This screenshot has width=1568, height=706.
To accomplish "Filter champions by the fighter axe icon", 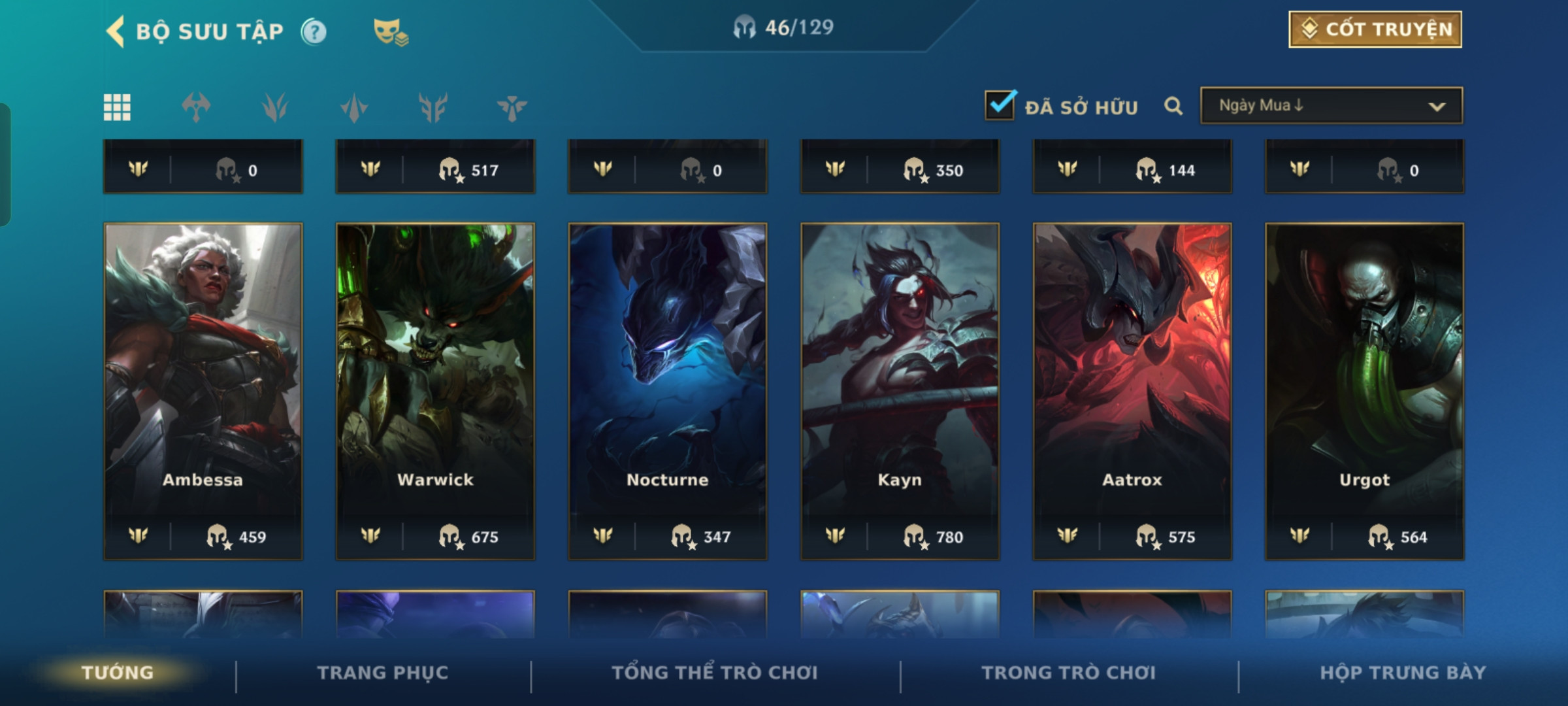I will (x=196, y=107).
